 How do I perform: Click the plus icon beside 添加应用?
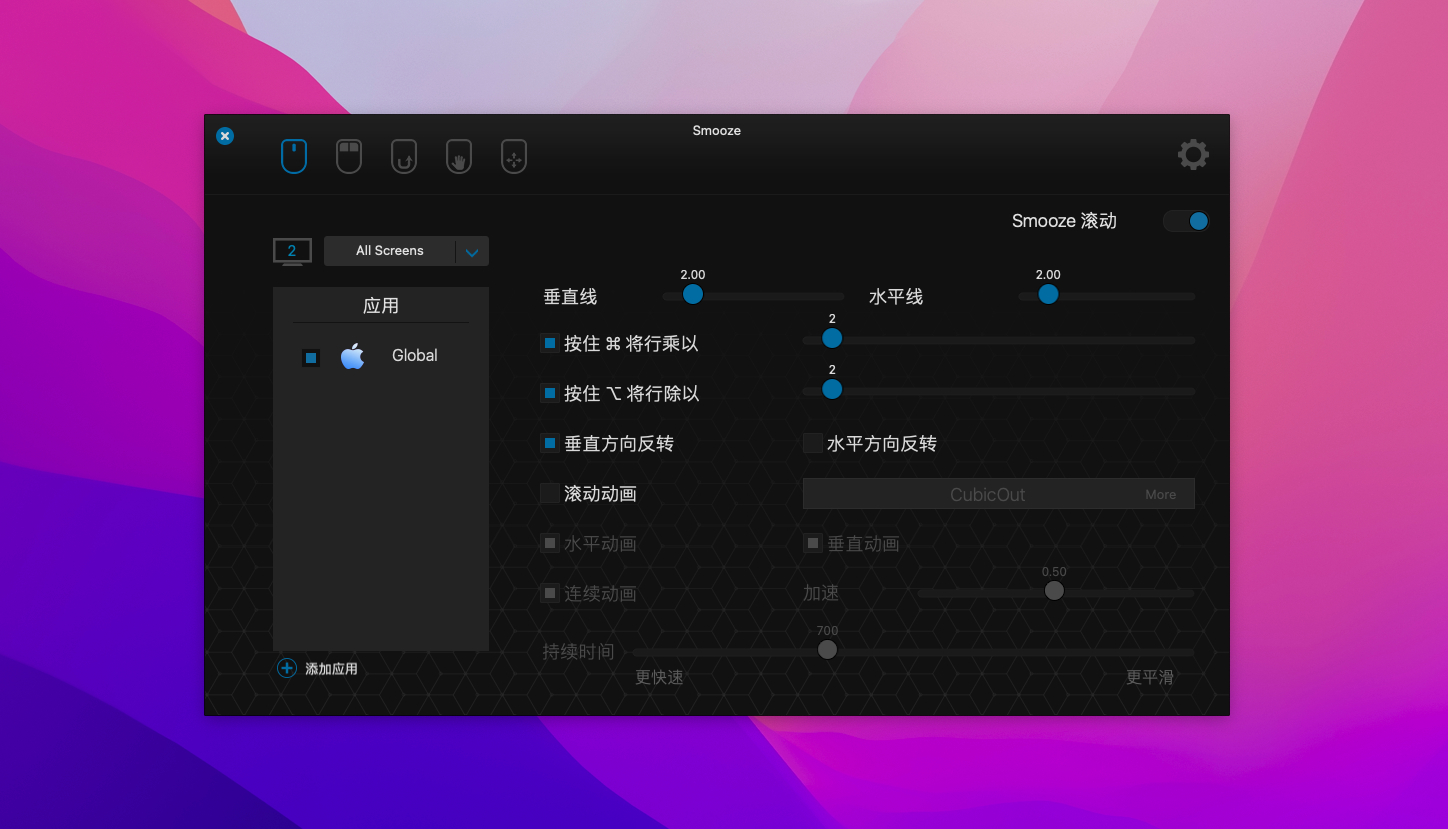287,668
